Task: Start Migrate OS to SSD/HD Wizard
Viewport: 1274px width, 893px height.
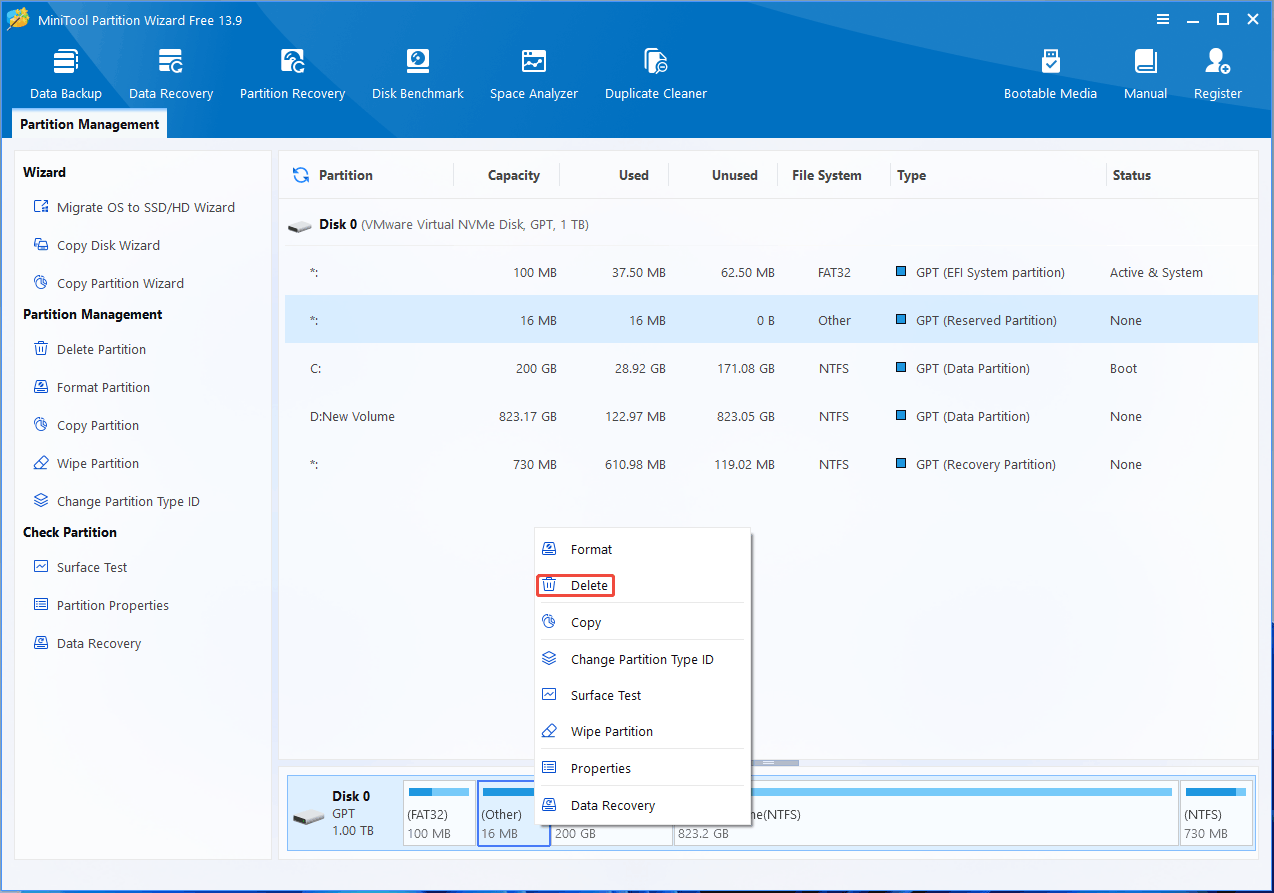Action: (134, 207)
